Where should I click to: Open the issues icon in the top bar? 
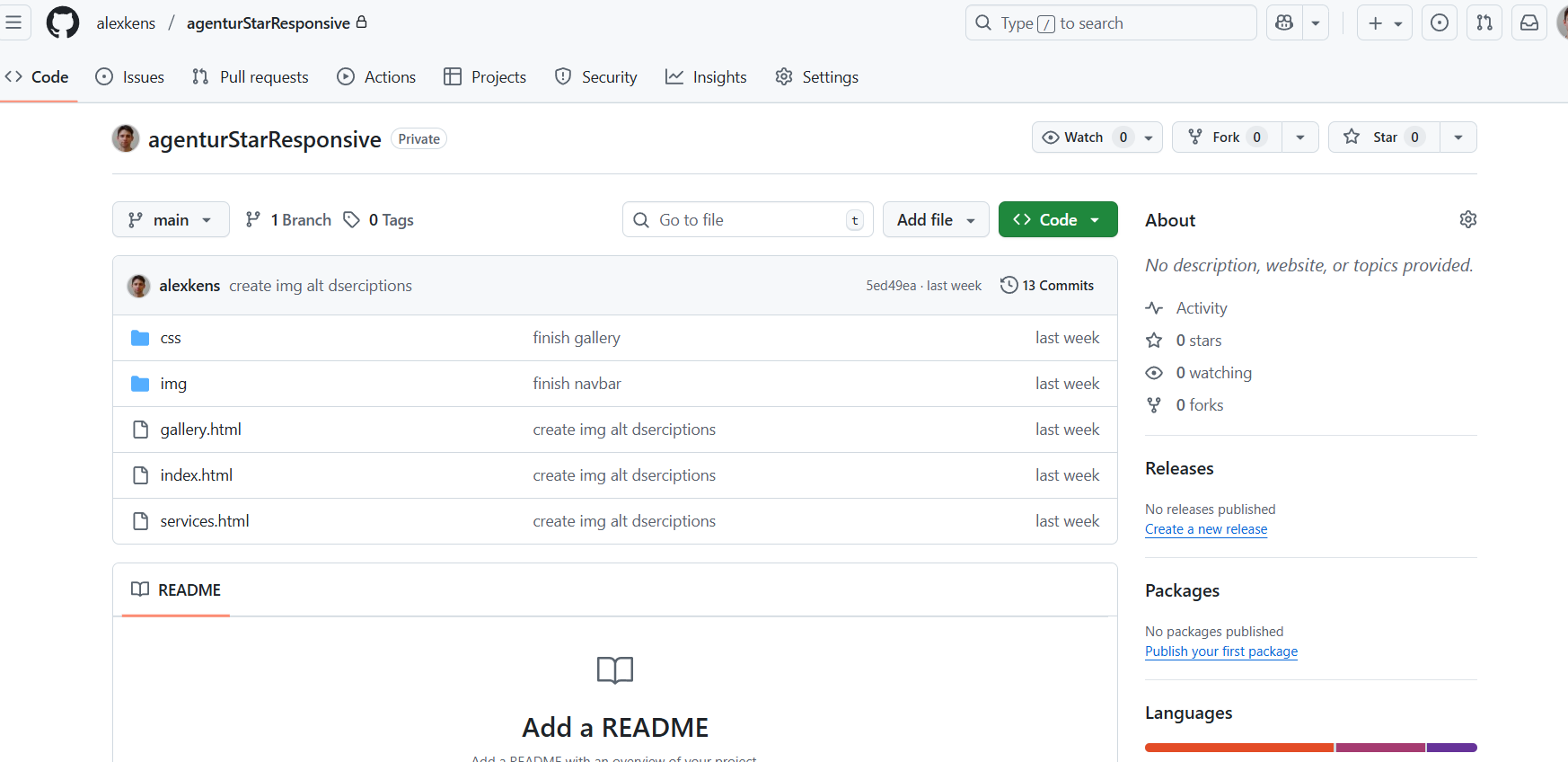tap(1439, 22)
